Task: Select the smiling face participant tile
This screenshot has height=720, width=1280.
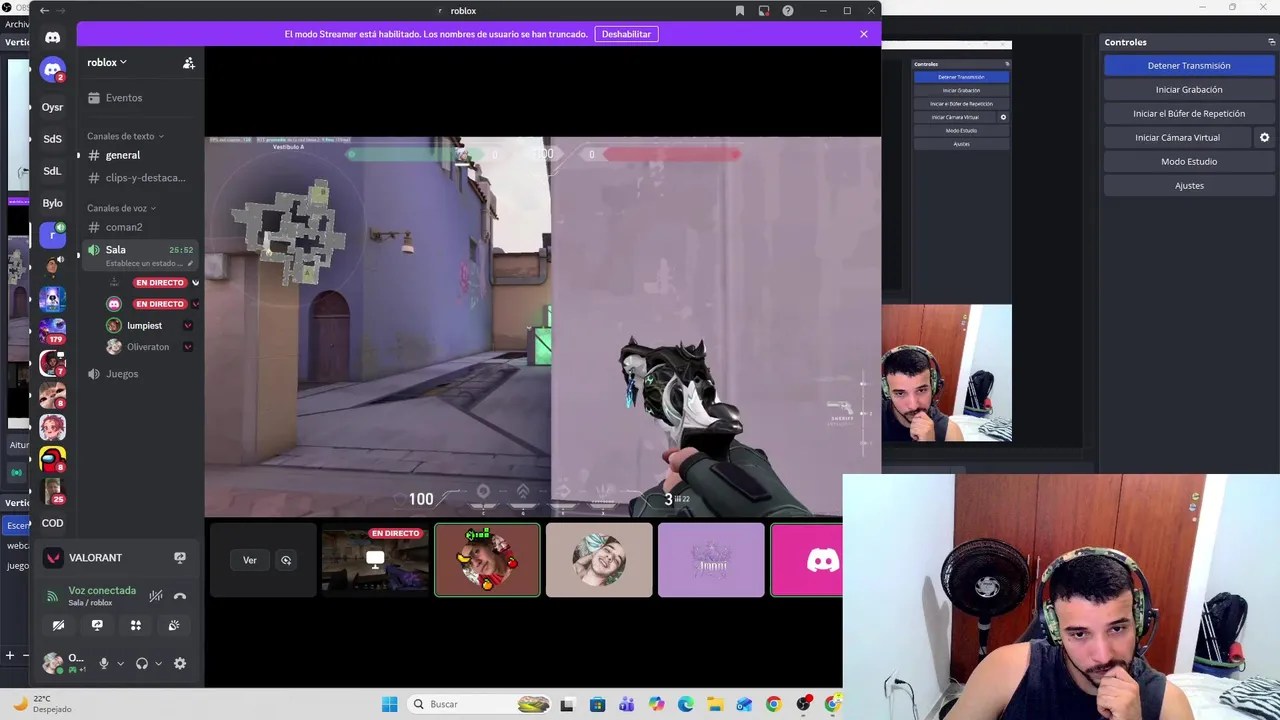Action: click(599, 560)
